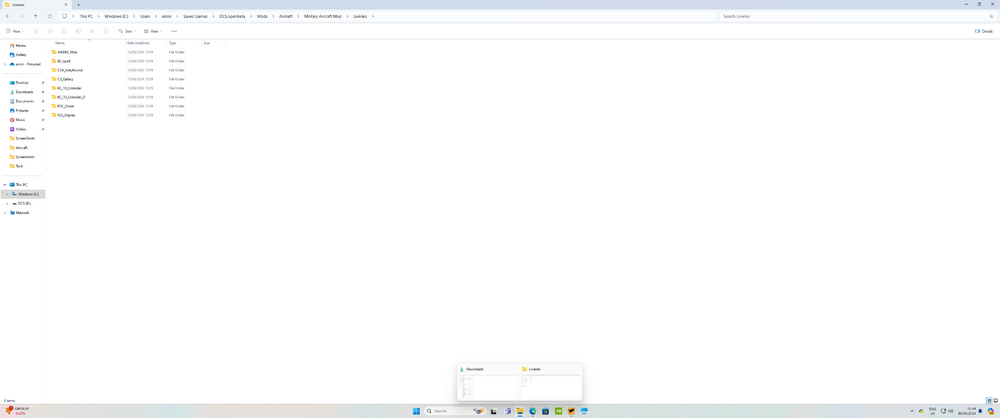
Task: Open pinned Downloads folder
Action: coord(21,92)
